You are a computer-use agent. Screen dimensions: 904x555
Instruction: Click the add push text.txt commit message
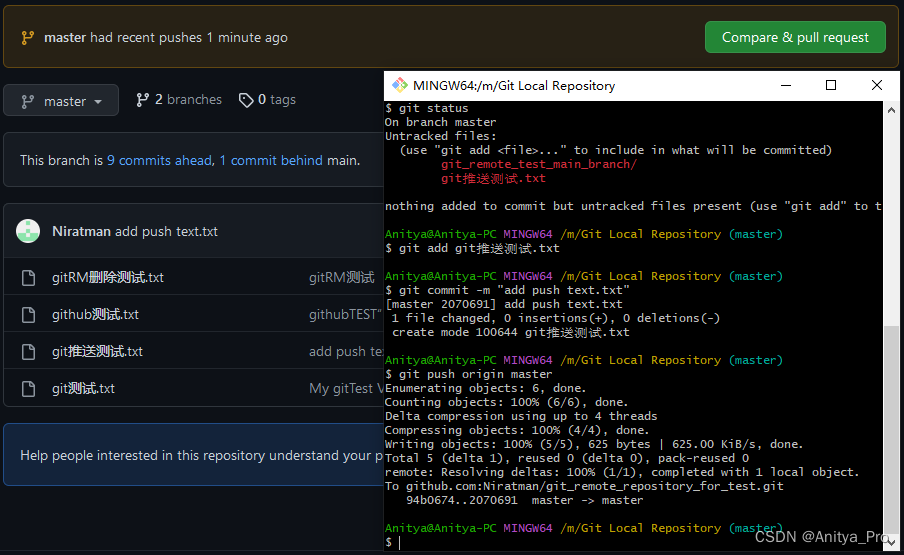click(x=166, y=231)
